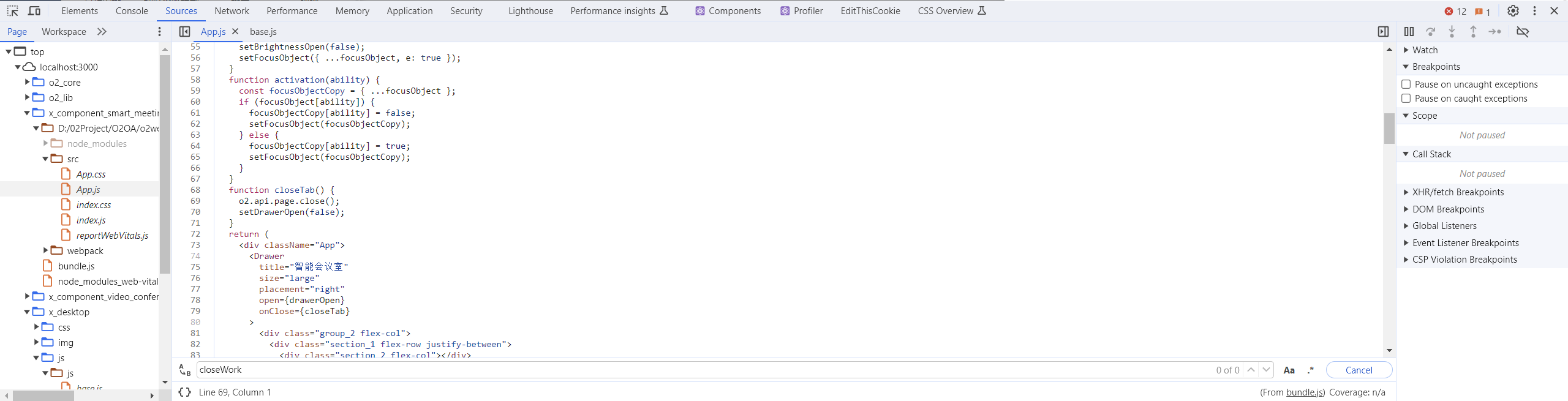The image size is (1568, 401).
Task: Click the Step over next function icon
Action: pyautogui.click(x=1430, y=32)
